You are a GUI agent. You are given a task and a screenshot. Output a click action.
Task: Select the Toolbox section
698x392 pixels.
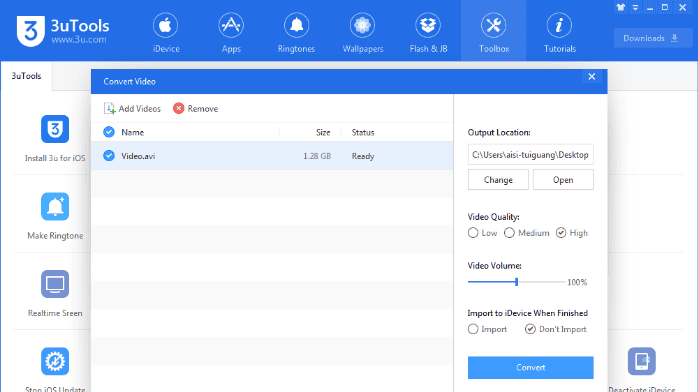coord(494,32)
